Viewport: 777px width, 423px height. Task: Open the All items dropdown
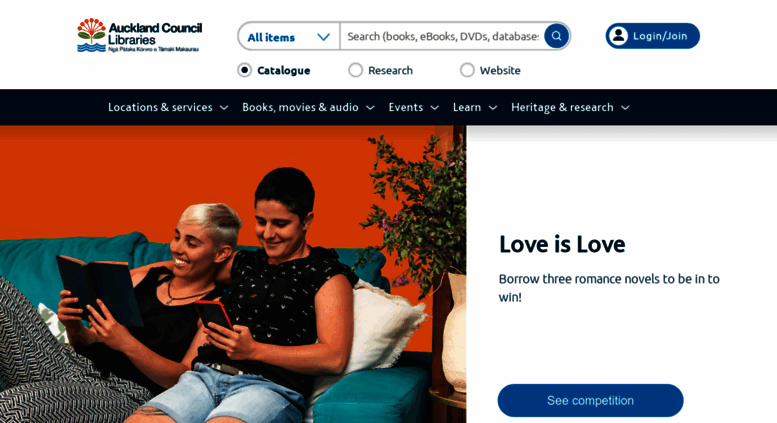point(289,36)
